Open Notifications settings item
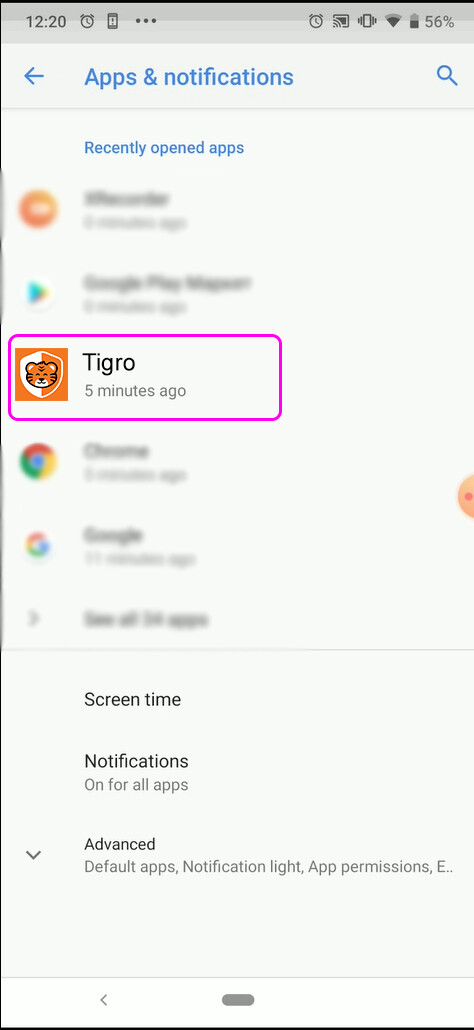This screenshot has width=474, height=1030. [237, 772]
